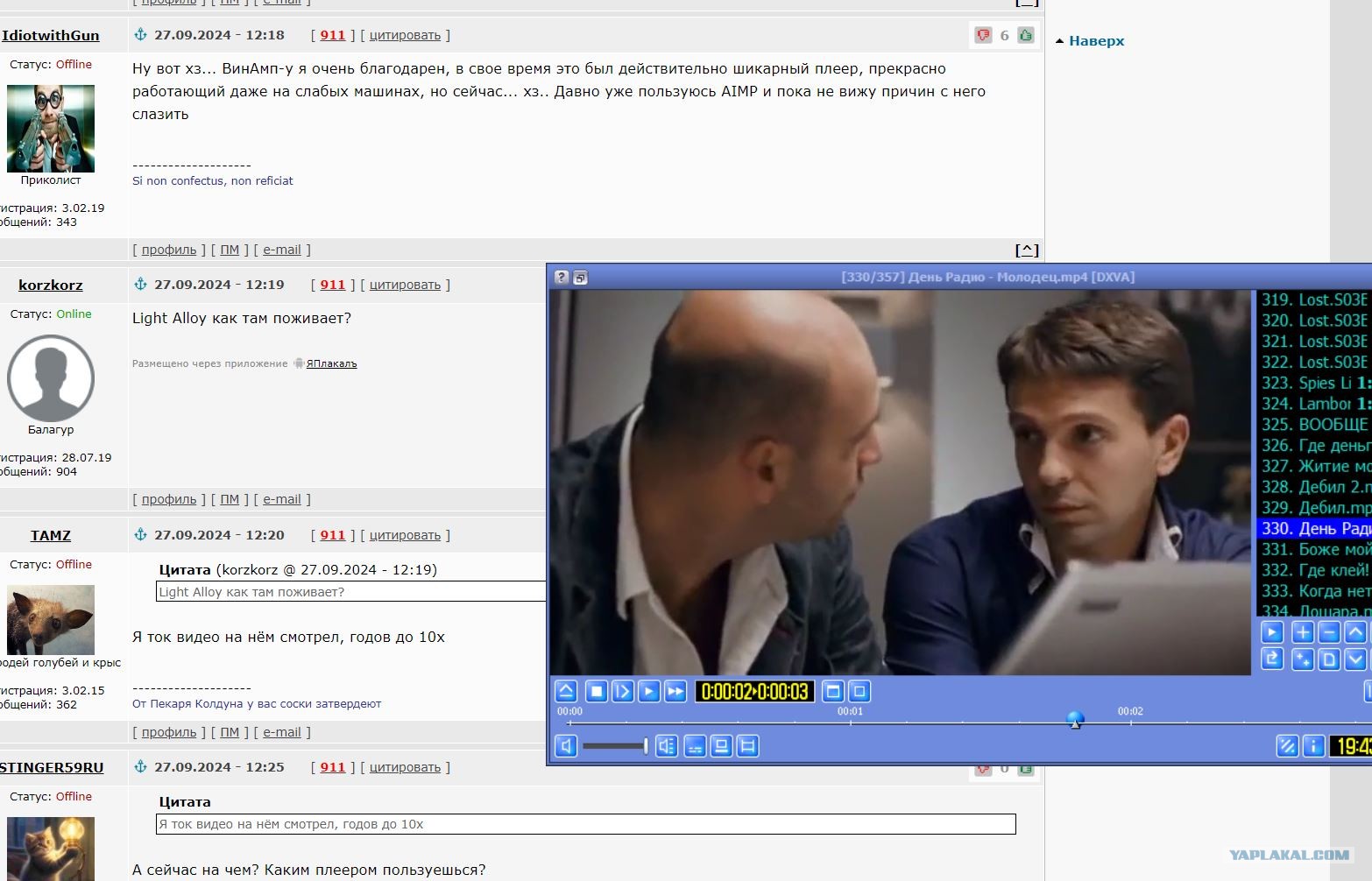Viewport: 1372px width, 881px height.
Task: Click the frame step button in the player
Action: click(x=622, y=691)
